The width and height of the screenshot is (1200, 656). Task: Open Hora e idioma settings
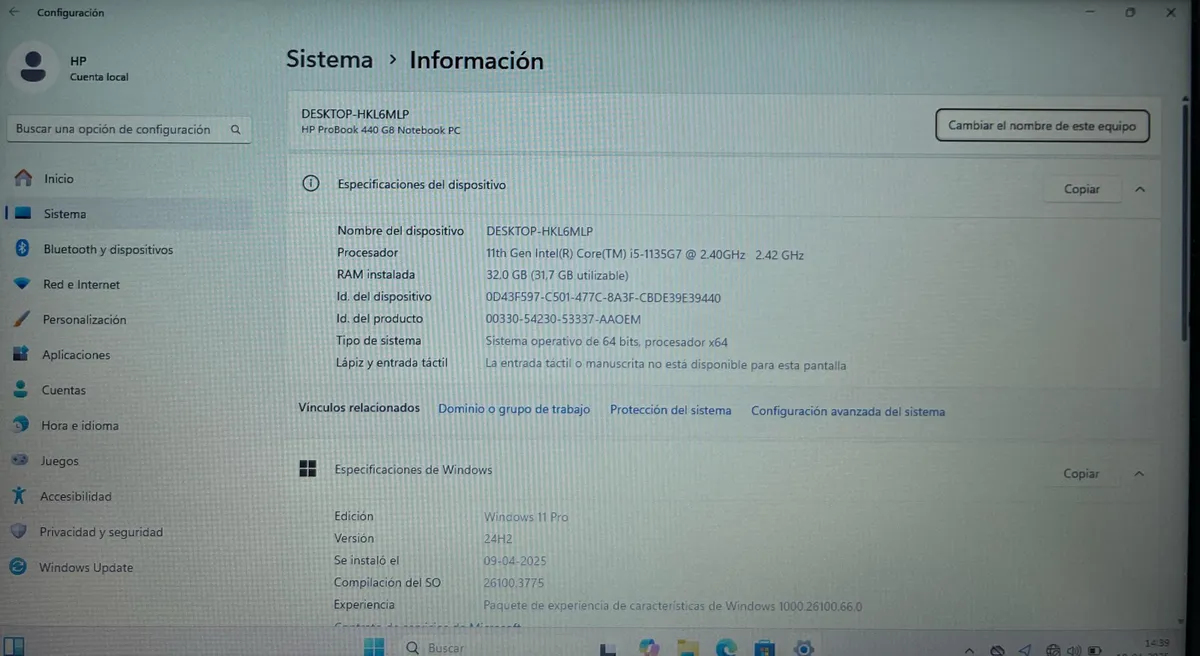coord(128,426)
